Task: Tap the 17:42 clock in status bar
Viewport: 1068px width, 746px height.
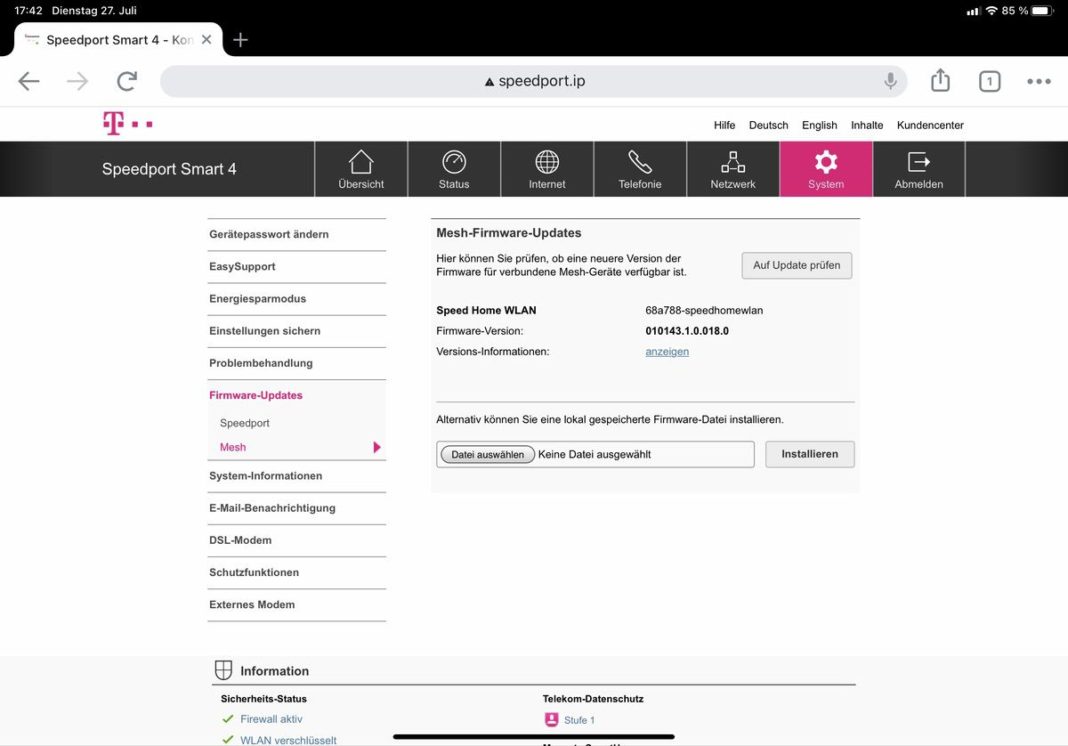Action: [x=28, y=10]
